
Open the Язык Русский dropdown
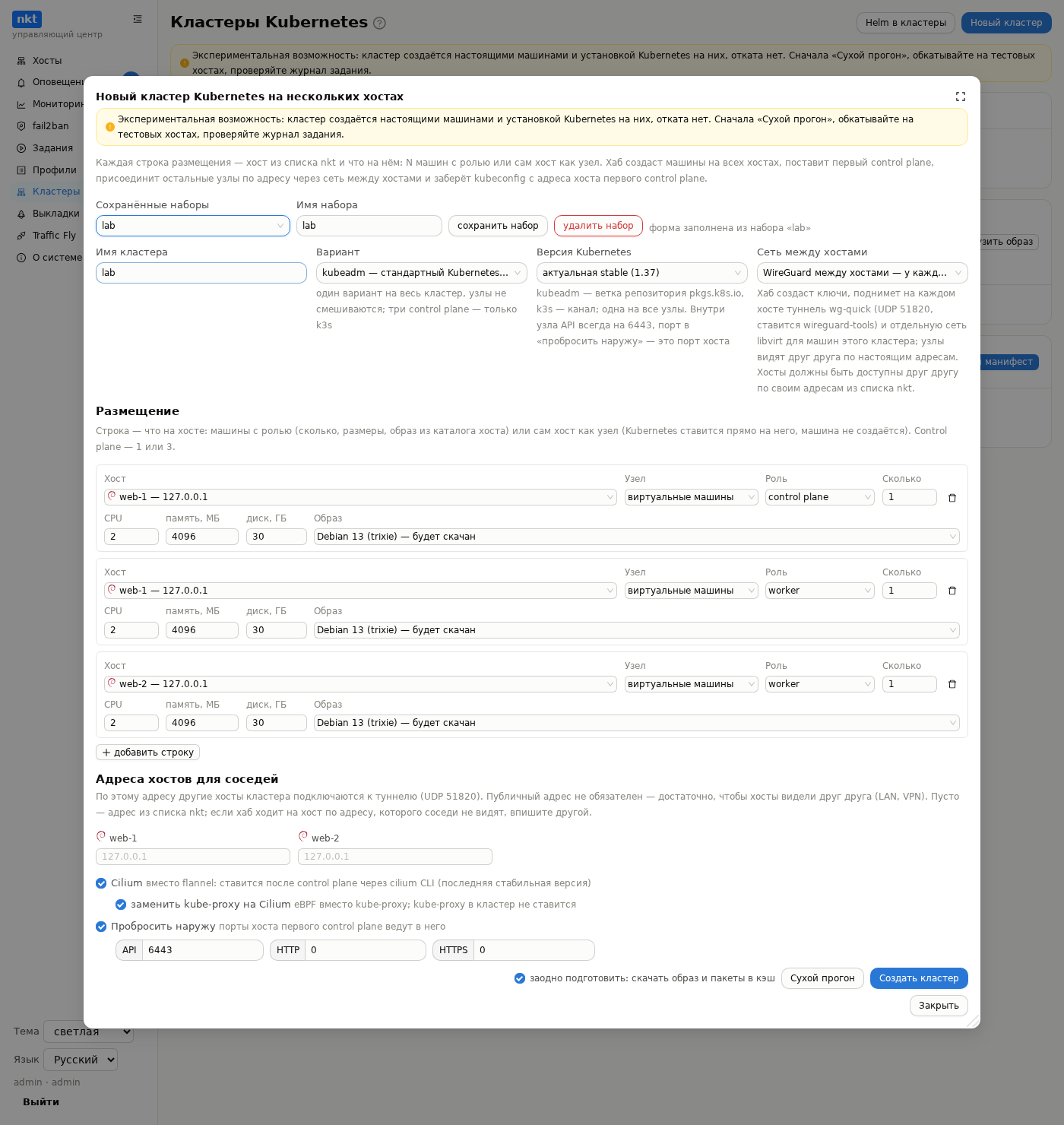point(81,1060)
